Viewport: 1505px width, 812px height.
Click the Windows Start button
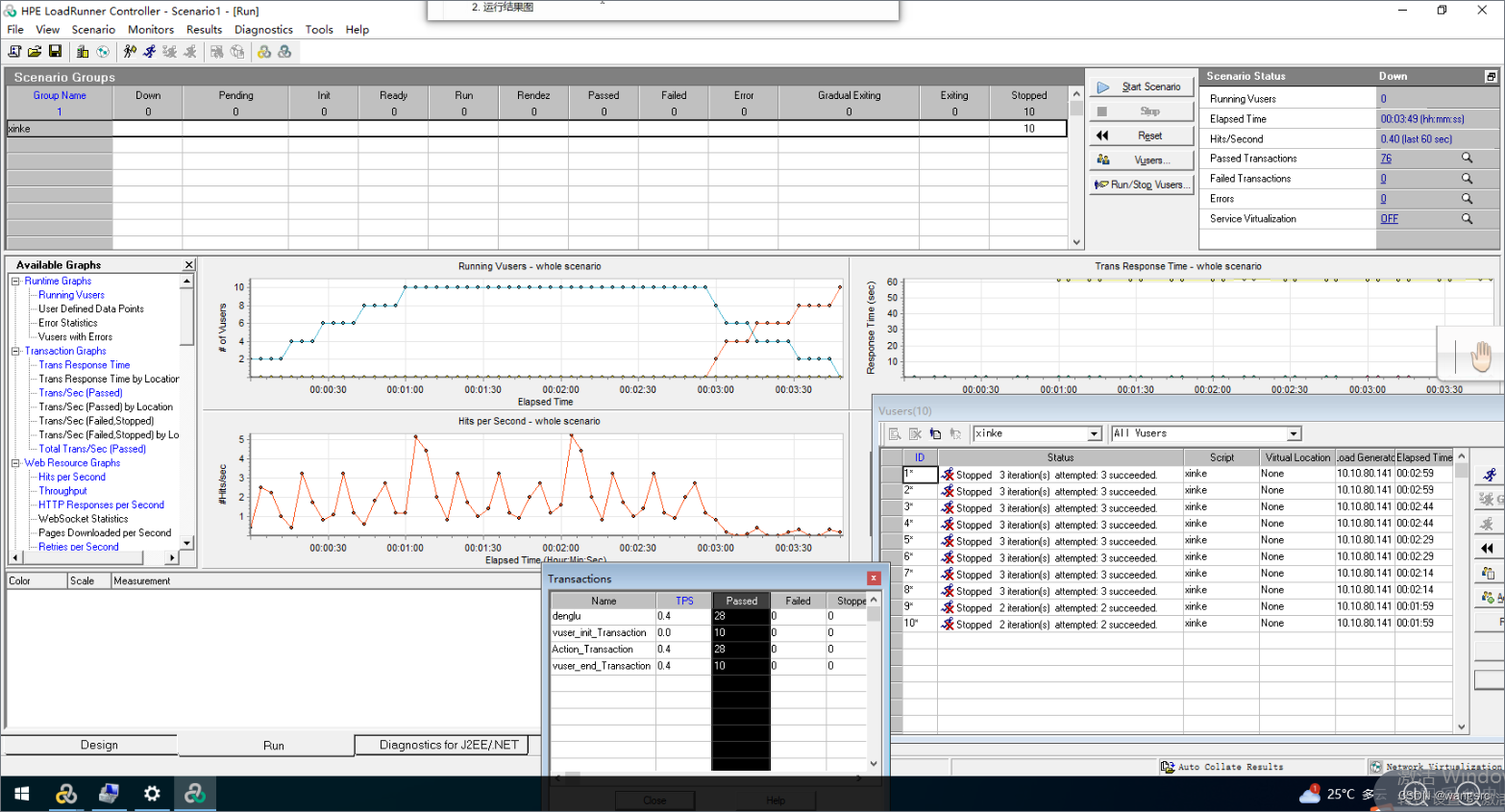21,794
